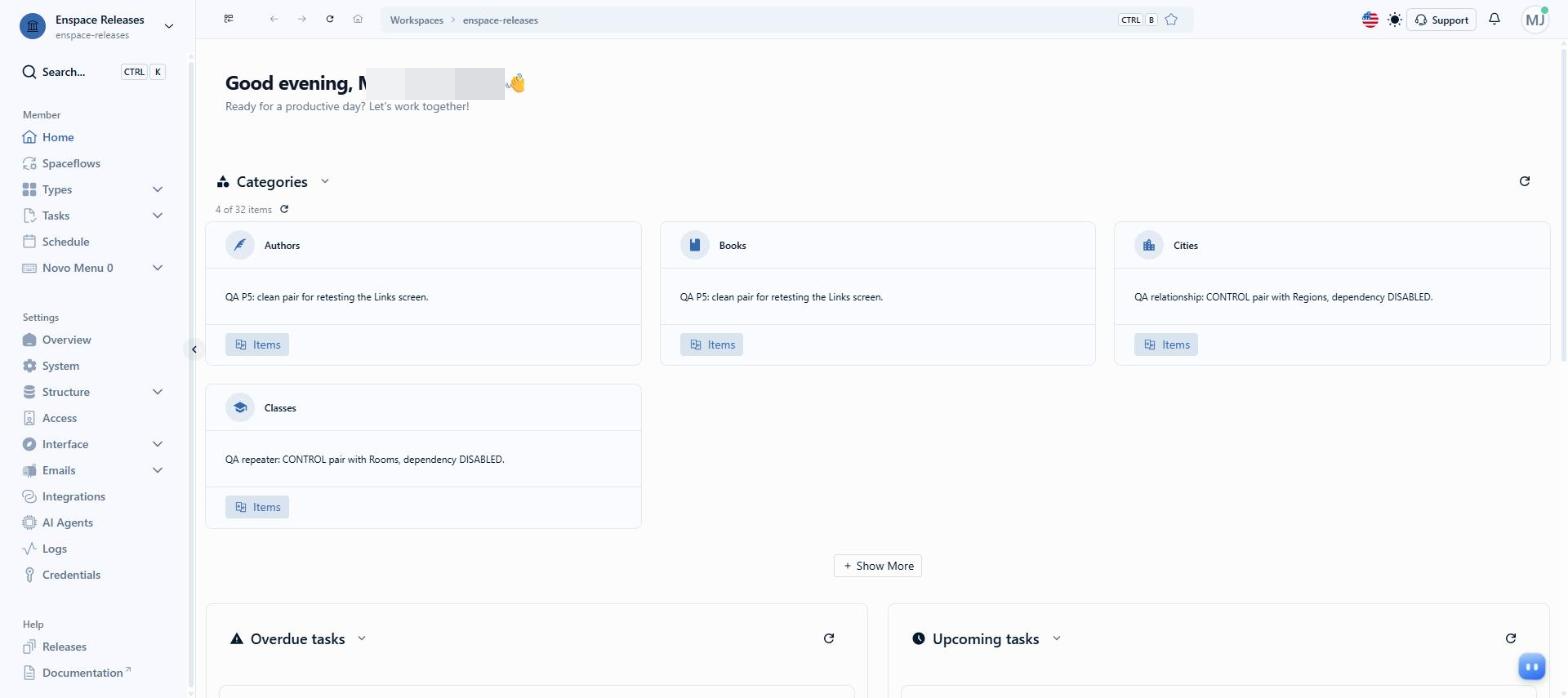
Task: Open the Overdue tasks dropdown
Action: click(x=362, y=638)
